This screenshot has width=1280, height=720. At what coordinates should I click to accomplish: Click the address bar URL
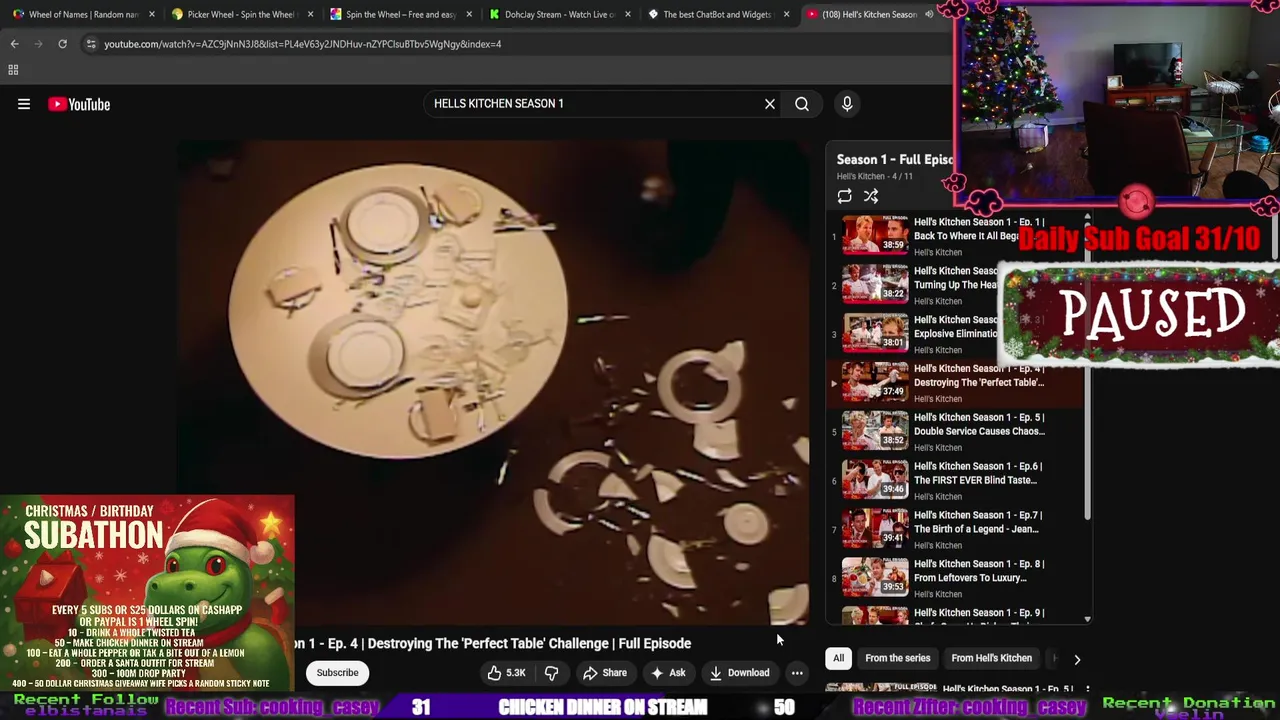click(303, 44)
